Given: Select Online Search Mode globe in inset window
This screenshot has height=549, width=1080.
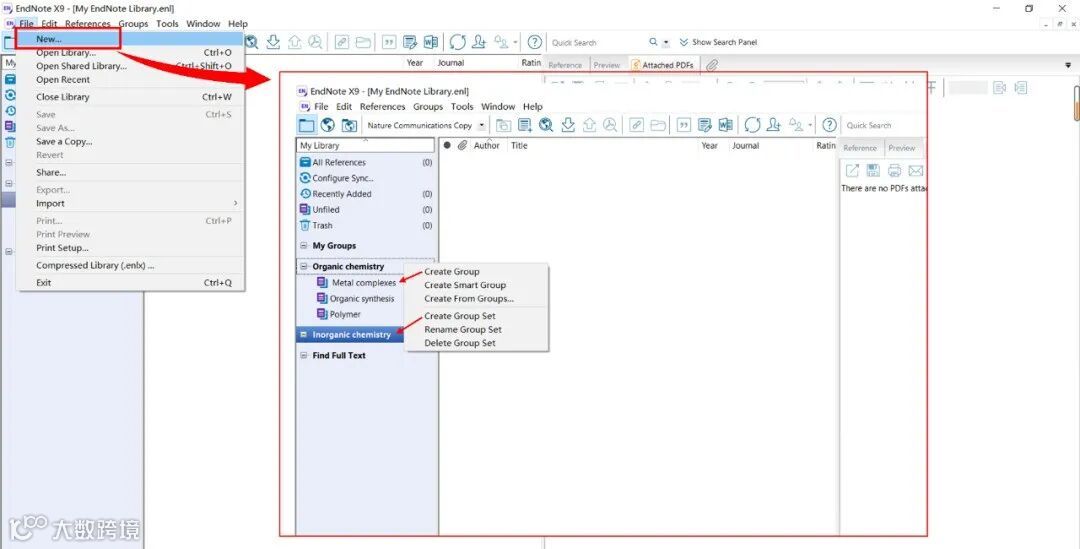Looking at the screenshot, I should click(x=328, y=125).
